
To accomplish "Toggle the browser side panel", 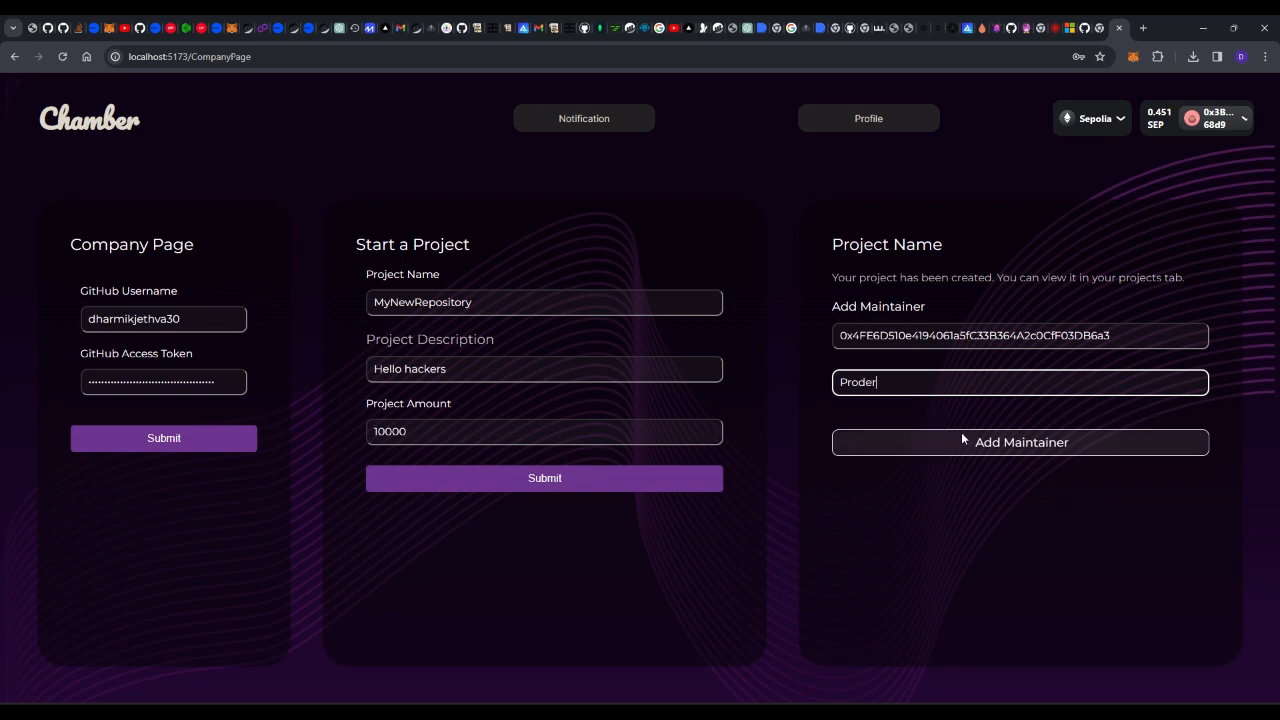I will click(1217, 57).
